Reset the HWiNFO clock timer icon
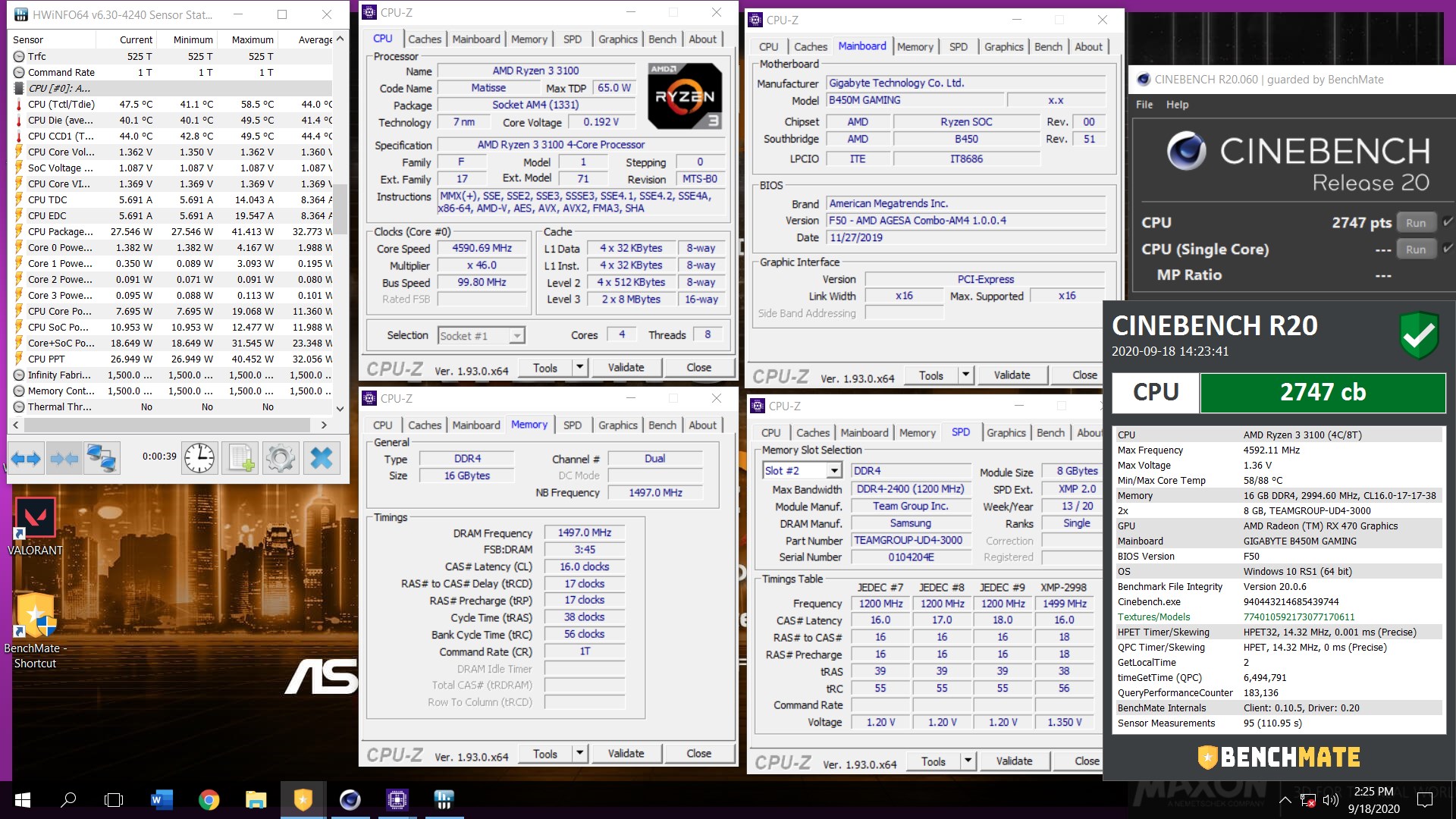Image resolution: width=1456 pixels, height=819 pixels. (x=199, y=458)
